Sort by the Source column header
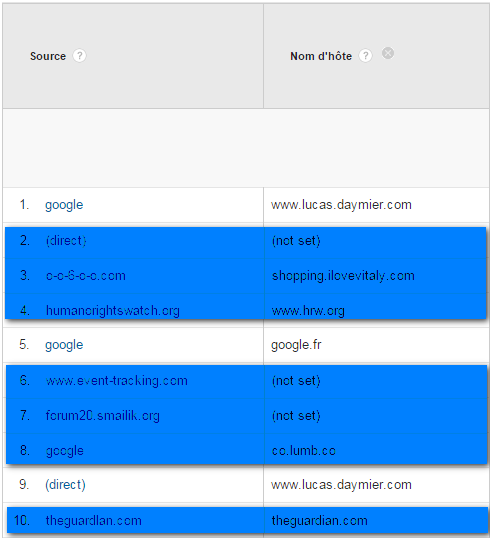 coord(48,56)
